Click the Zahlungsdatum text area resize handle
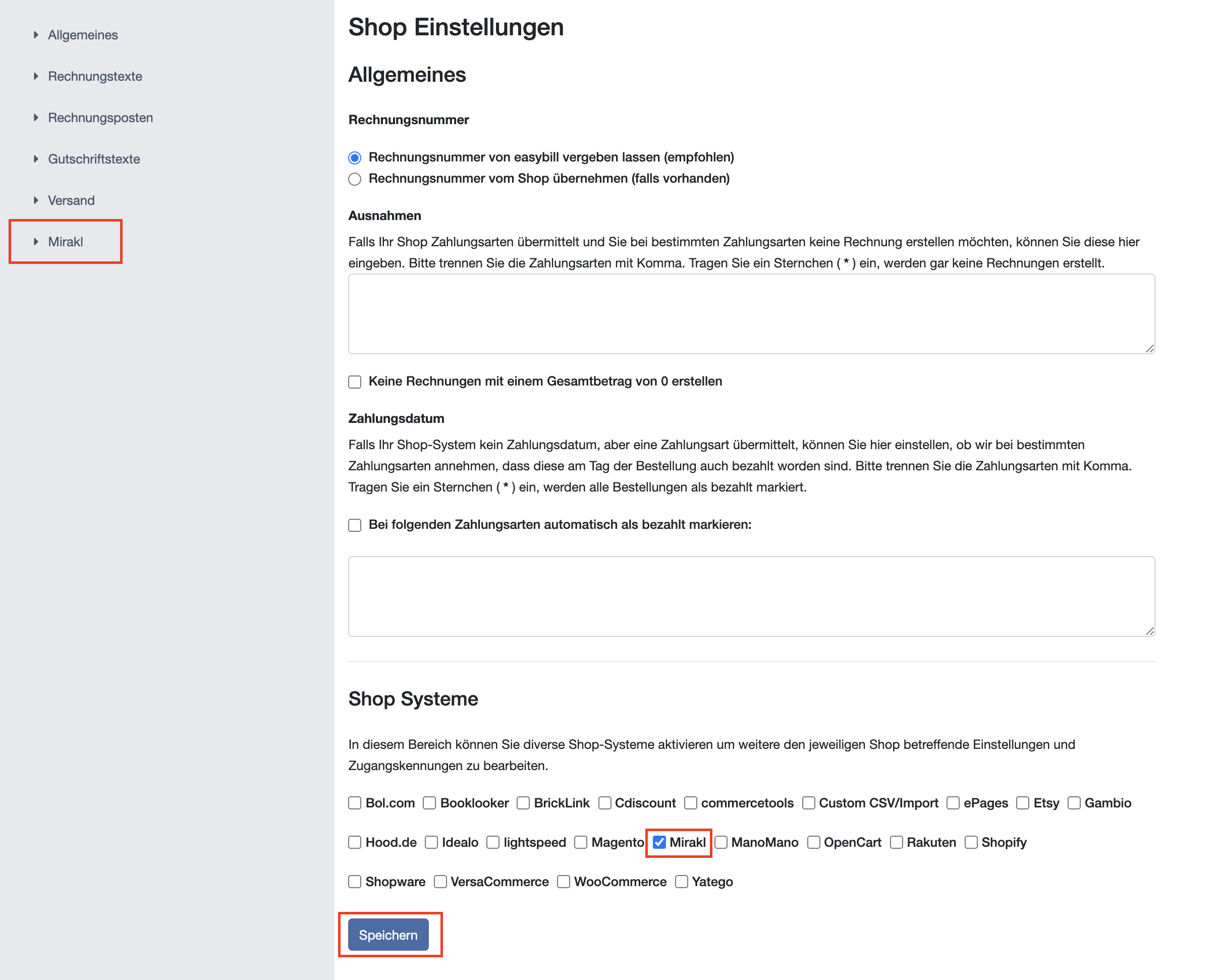1222x980 pixels. tap(1149, 631)
